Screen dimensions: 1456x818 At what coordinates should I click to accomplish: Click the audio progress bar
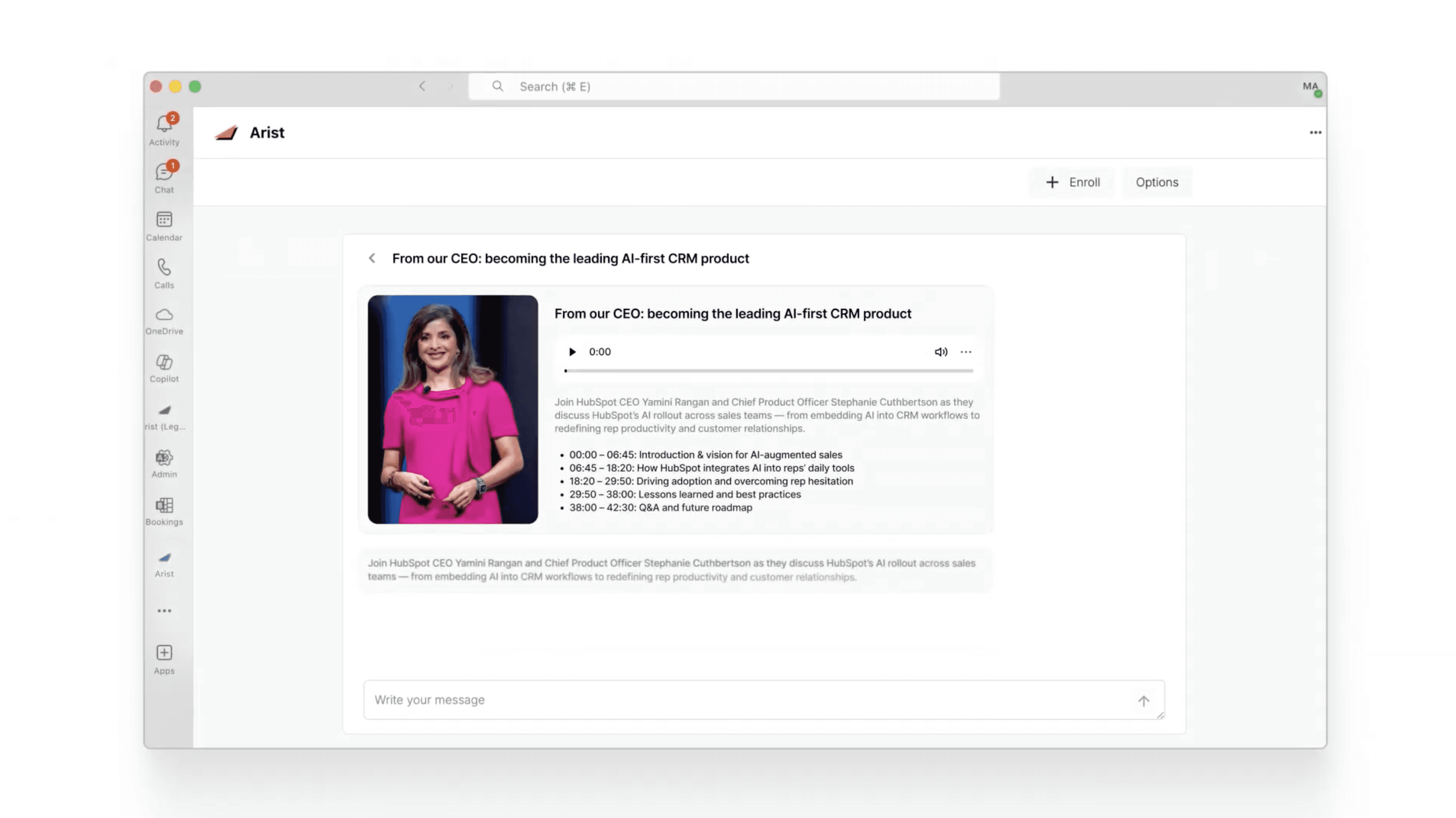pyautogui.click(x=769, y=371)
